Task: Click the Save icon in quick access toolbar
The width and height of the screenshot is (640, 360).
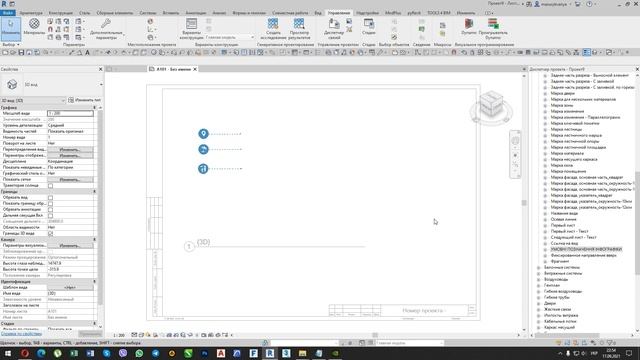Action: tap(21, 52)
